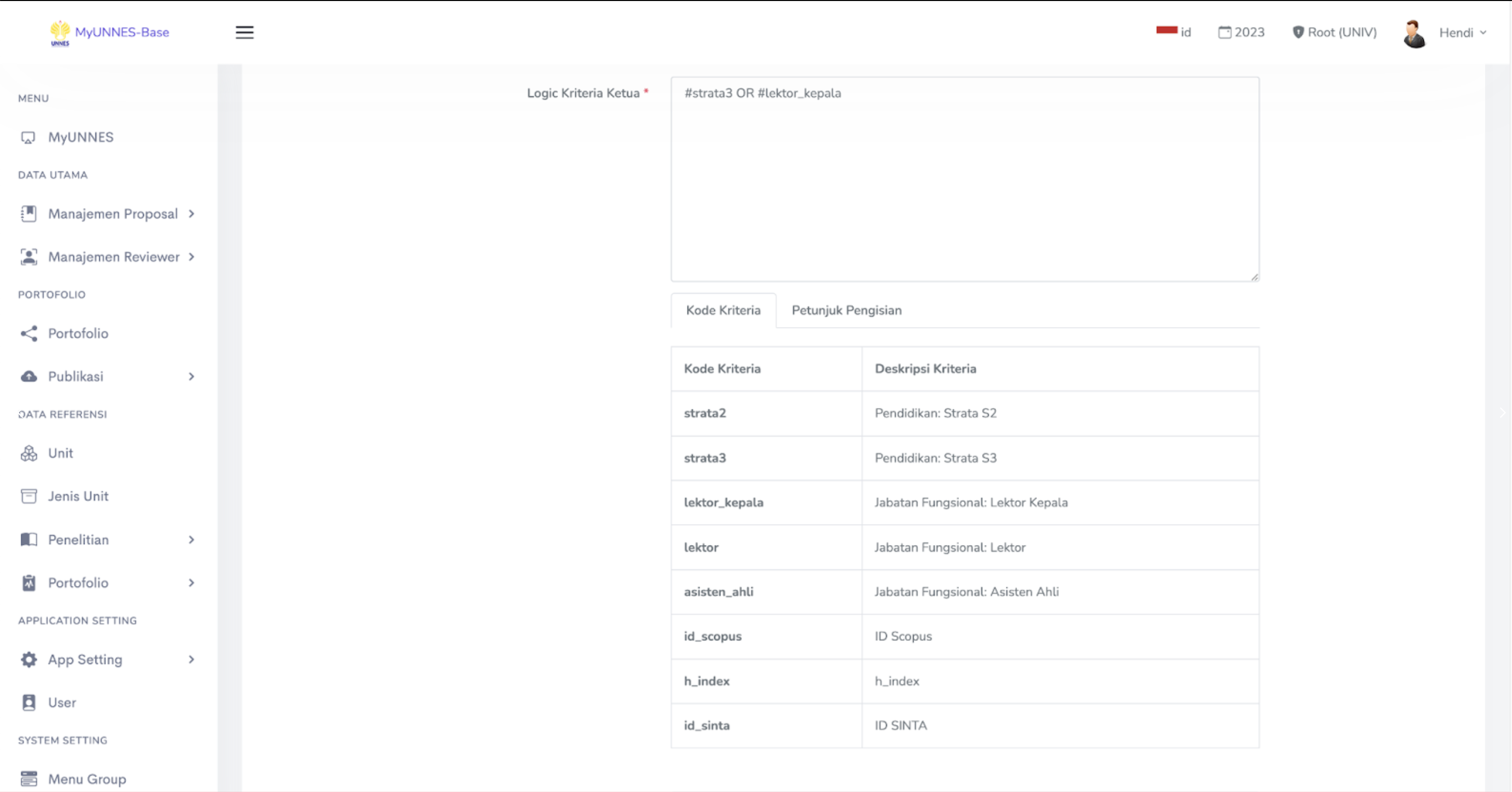Viewport: 1512px width, 792px height.
Task: Click the hamburger menu toggle icon
Action: coord(244,32)
